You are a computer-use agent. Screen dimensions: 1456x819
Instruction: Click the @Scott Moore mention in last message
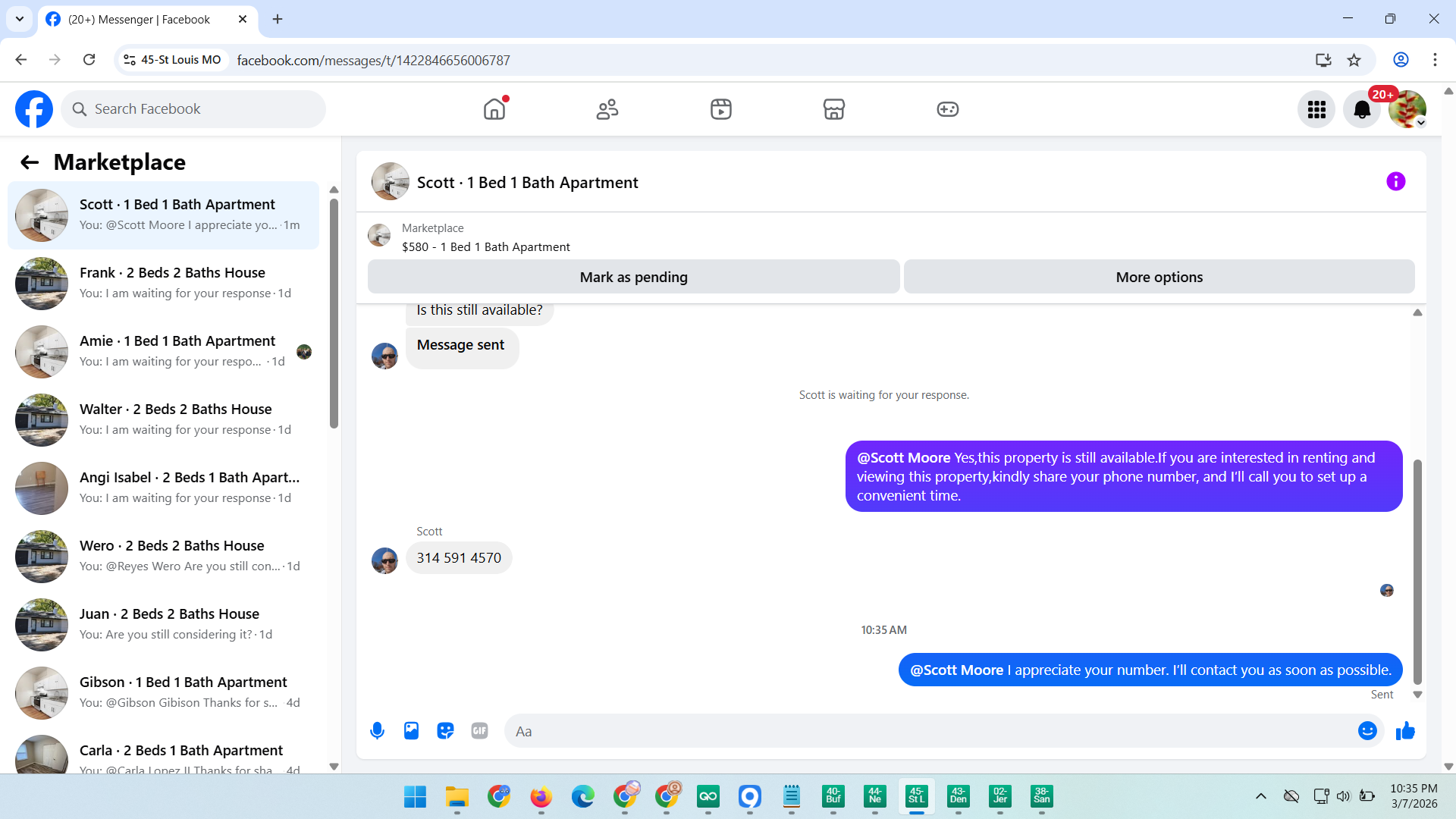(956, 670)
